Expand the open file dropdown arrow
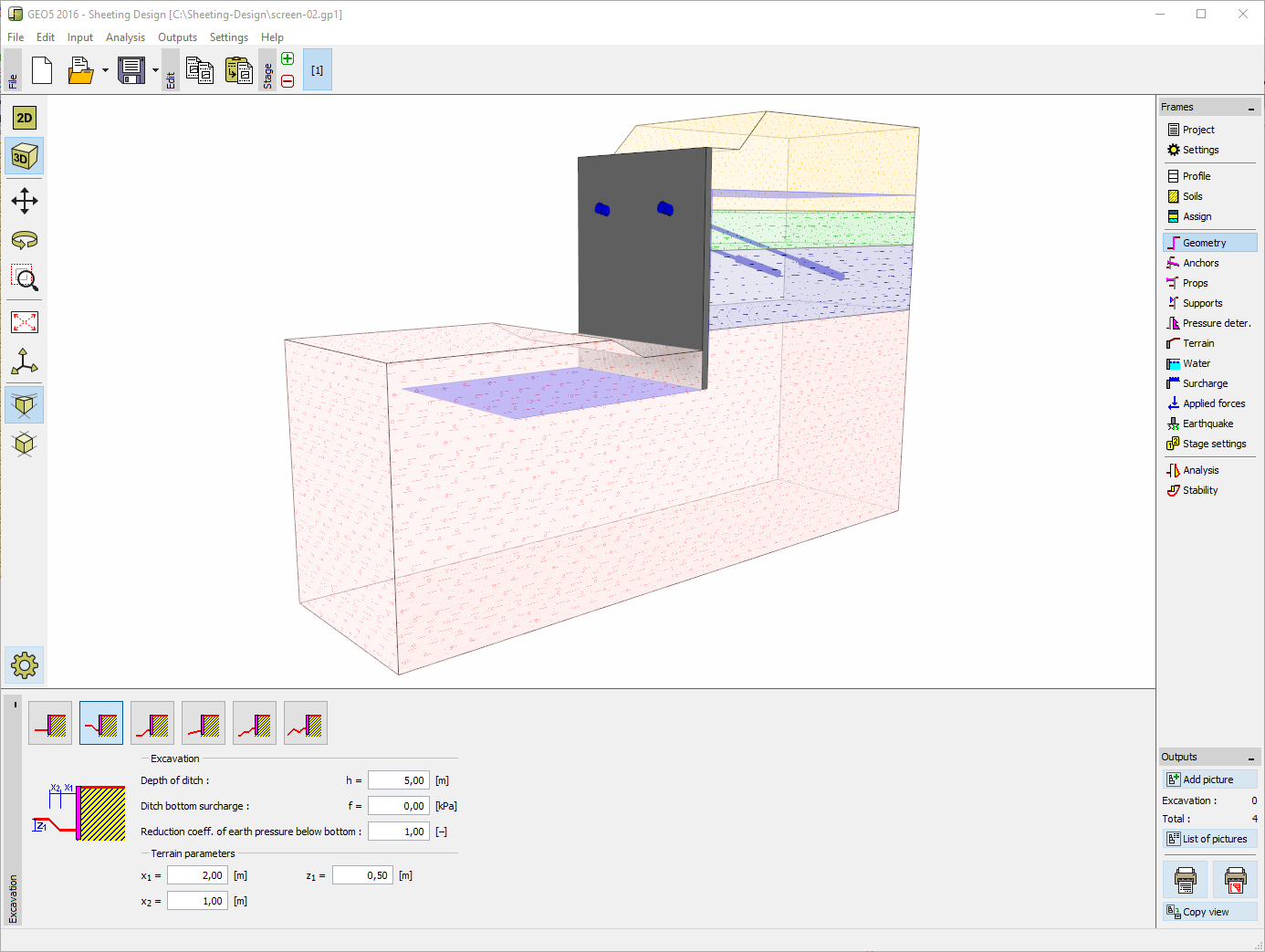Image resolution: width=1265 pixels, height=952 pixels. (x=103, y=69)
